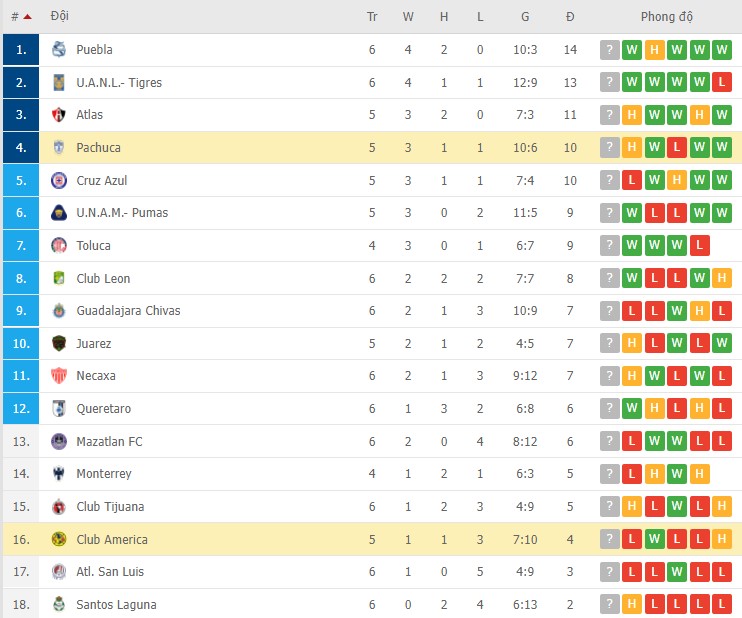Click the gray ? badge in Puebla's row

(x=609, y=50)
